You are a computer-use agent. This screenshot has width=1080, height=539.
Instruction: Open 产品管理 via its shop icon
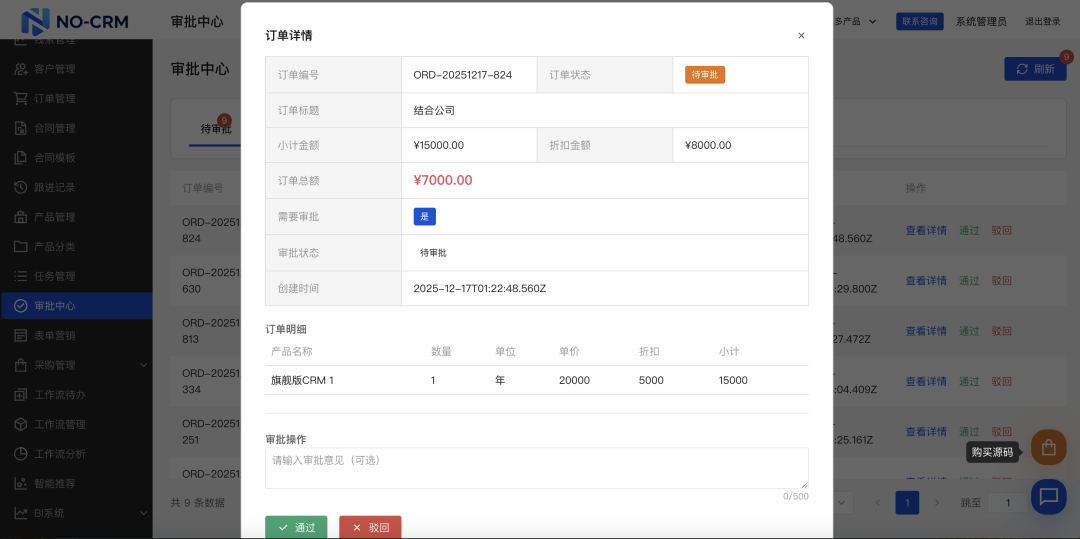click(x=21, y=217)
